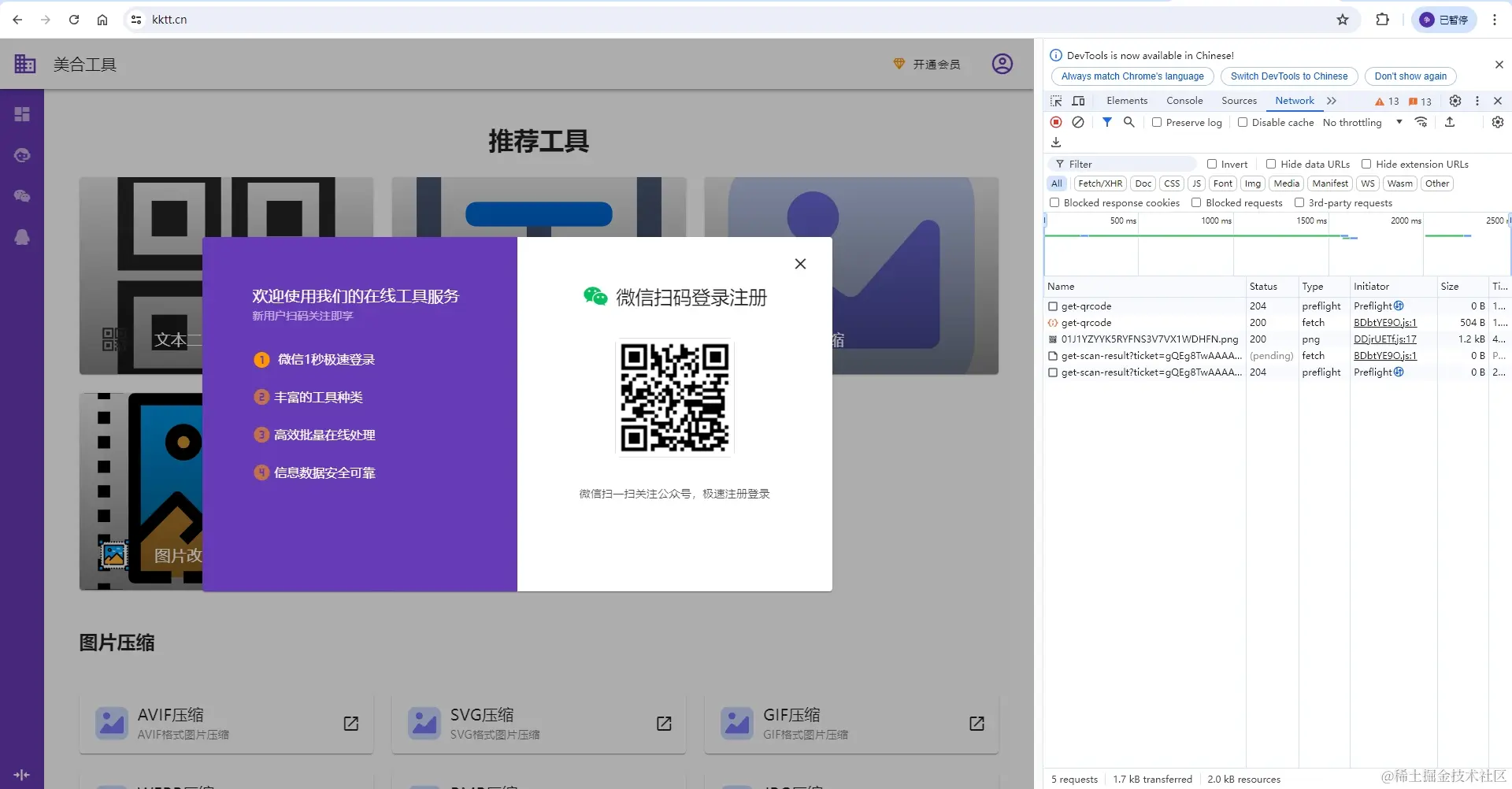Open network search magnifier
Viewport: 1512px width, 789px height.
pos(1128,122)
